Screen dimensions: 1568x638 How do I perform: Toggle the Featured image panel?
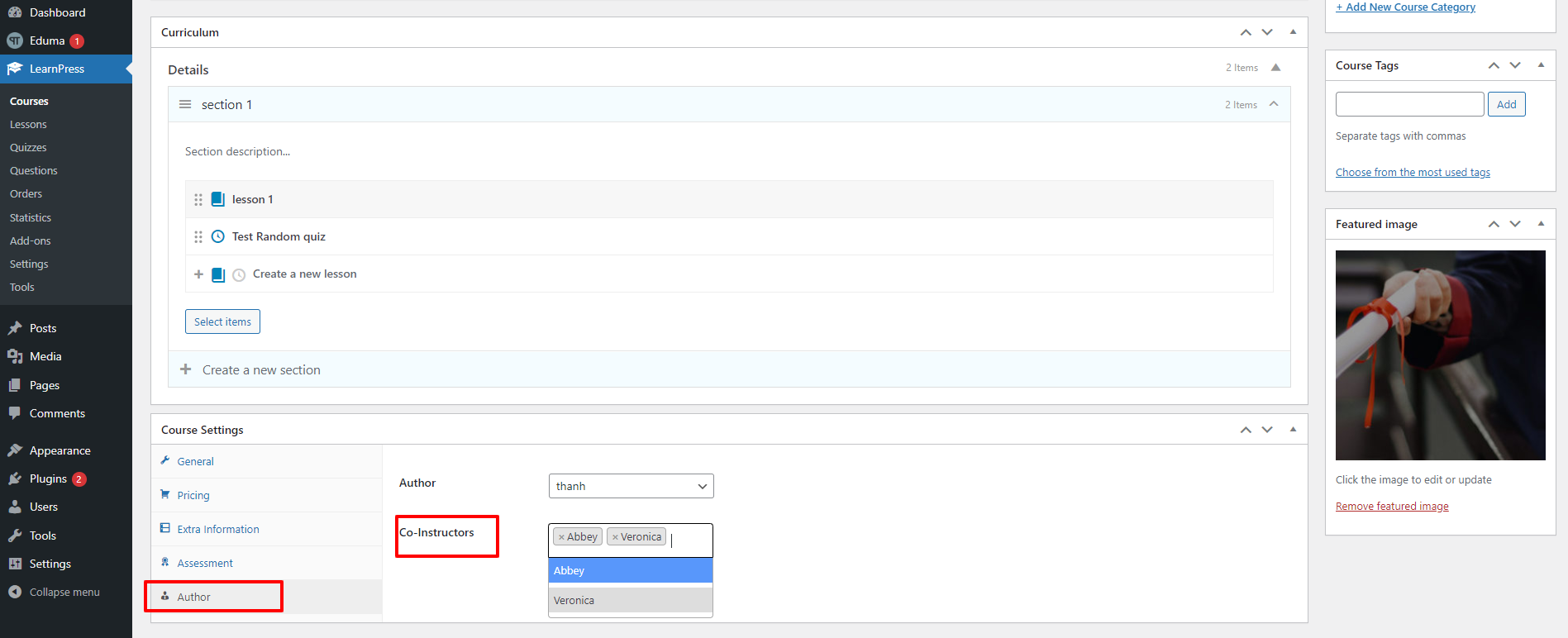[1541, 224]
